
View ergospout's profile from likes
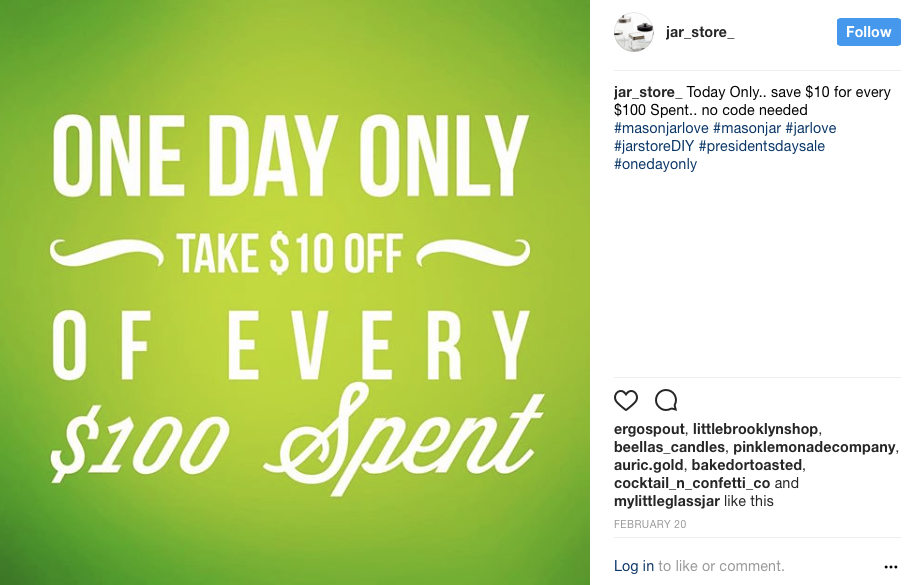click(x=649, y=429)
